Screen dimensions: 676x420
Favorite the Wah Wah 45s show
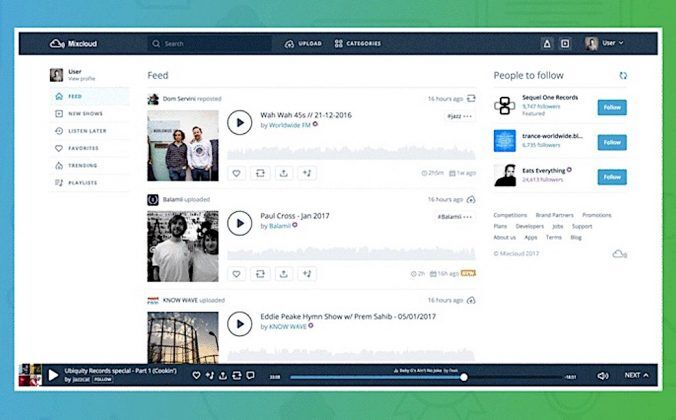click(236, 173)
